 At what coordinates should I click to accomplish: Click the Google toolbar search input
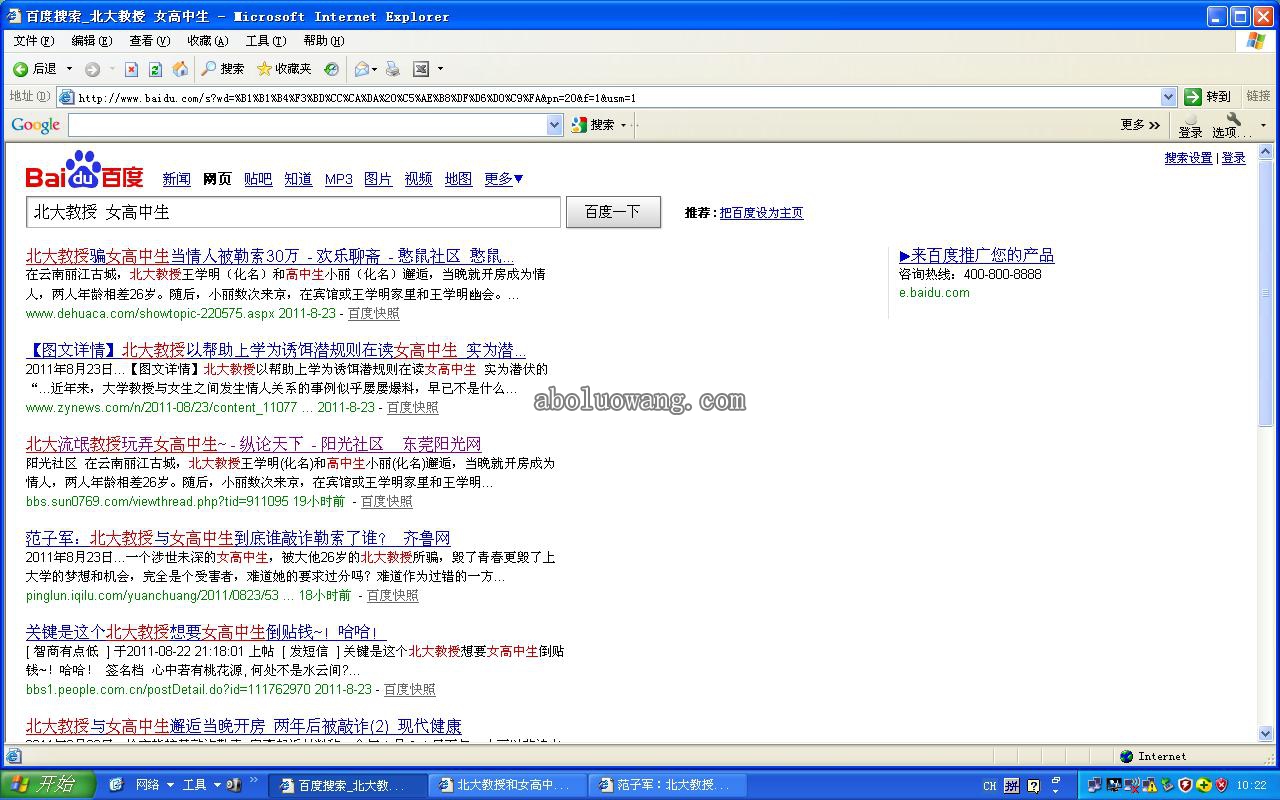[308, 125]
